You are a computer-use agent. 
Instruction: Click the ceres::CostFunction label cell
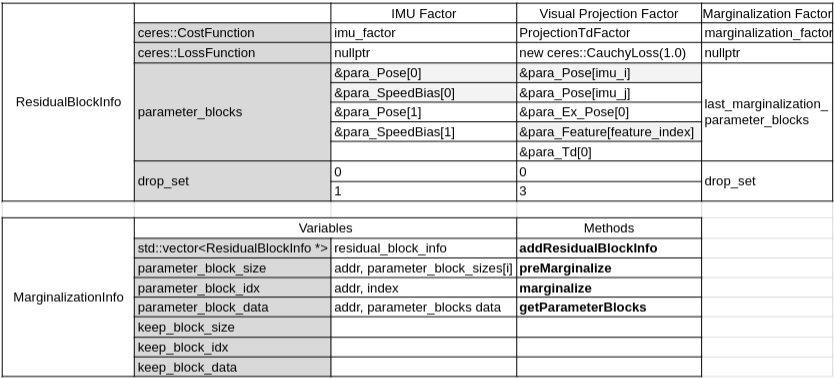click(x=232, y=33)
